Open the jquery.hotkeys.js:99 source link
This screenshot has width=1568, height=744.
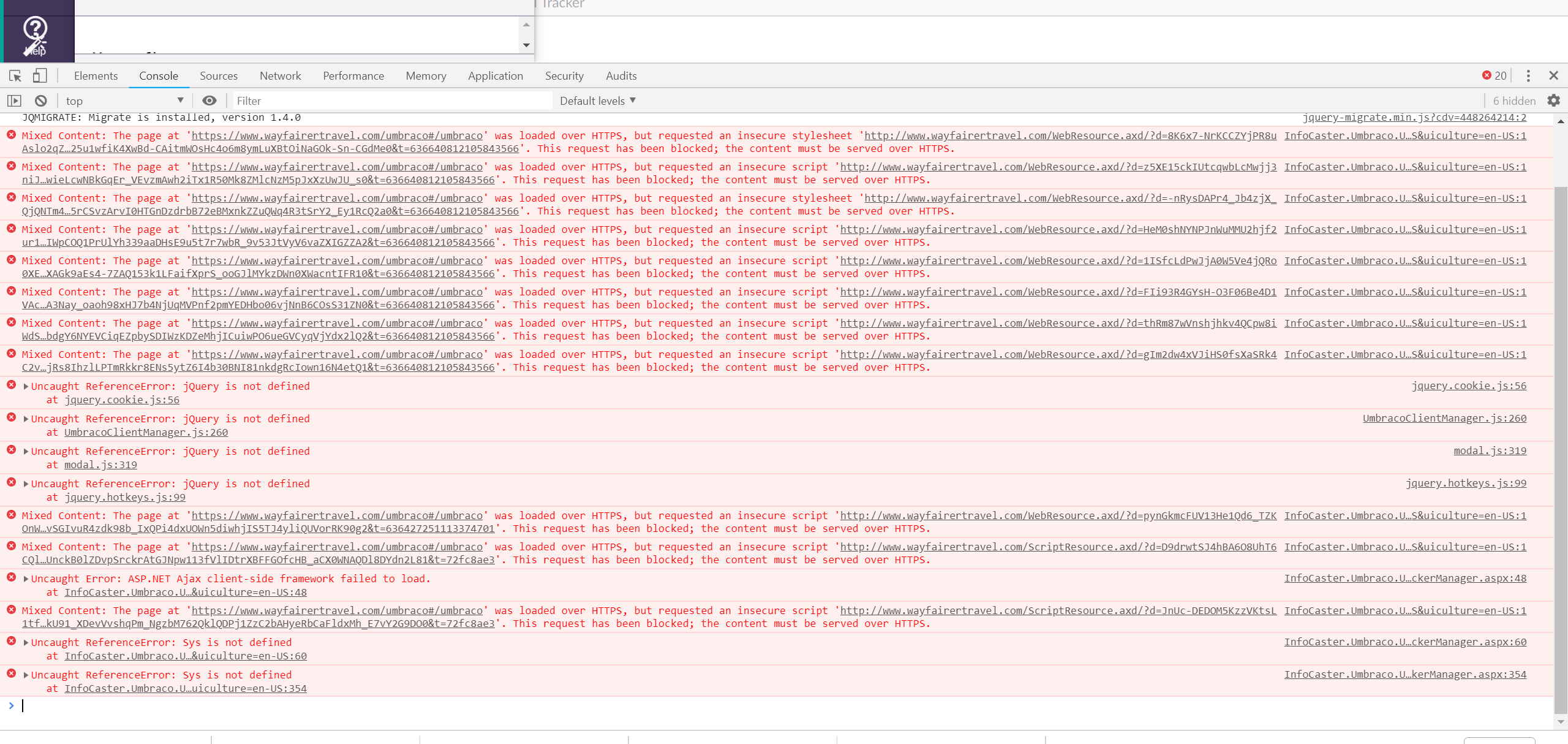pos(1465,483)
